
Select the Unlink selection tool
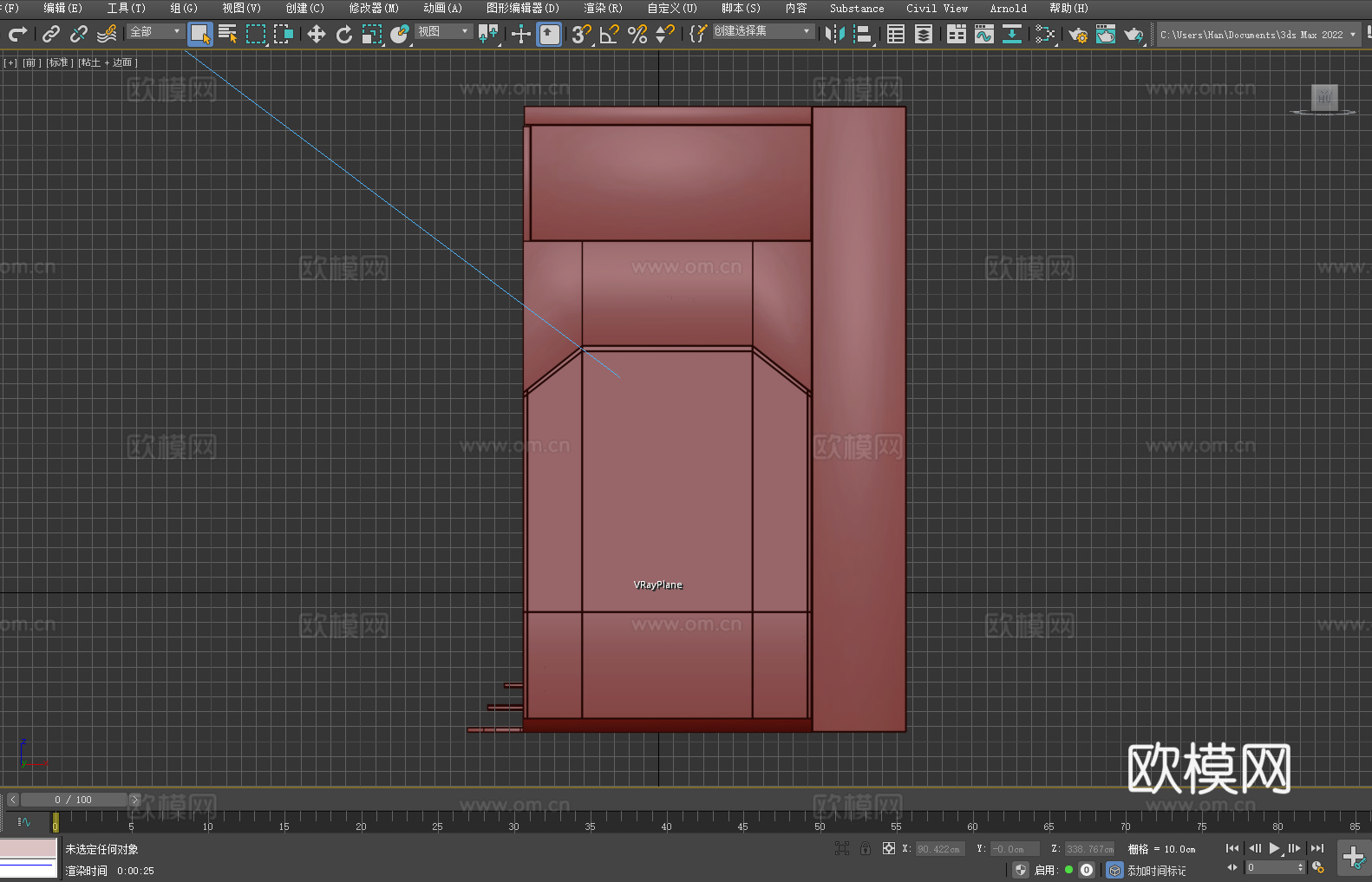[x=79, y=34]
